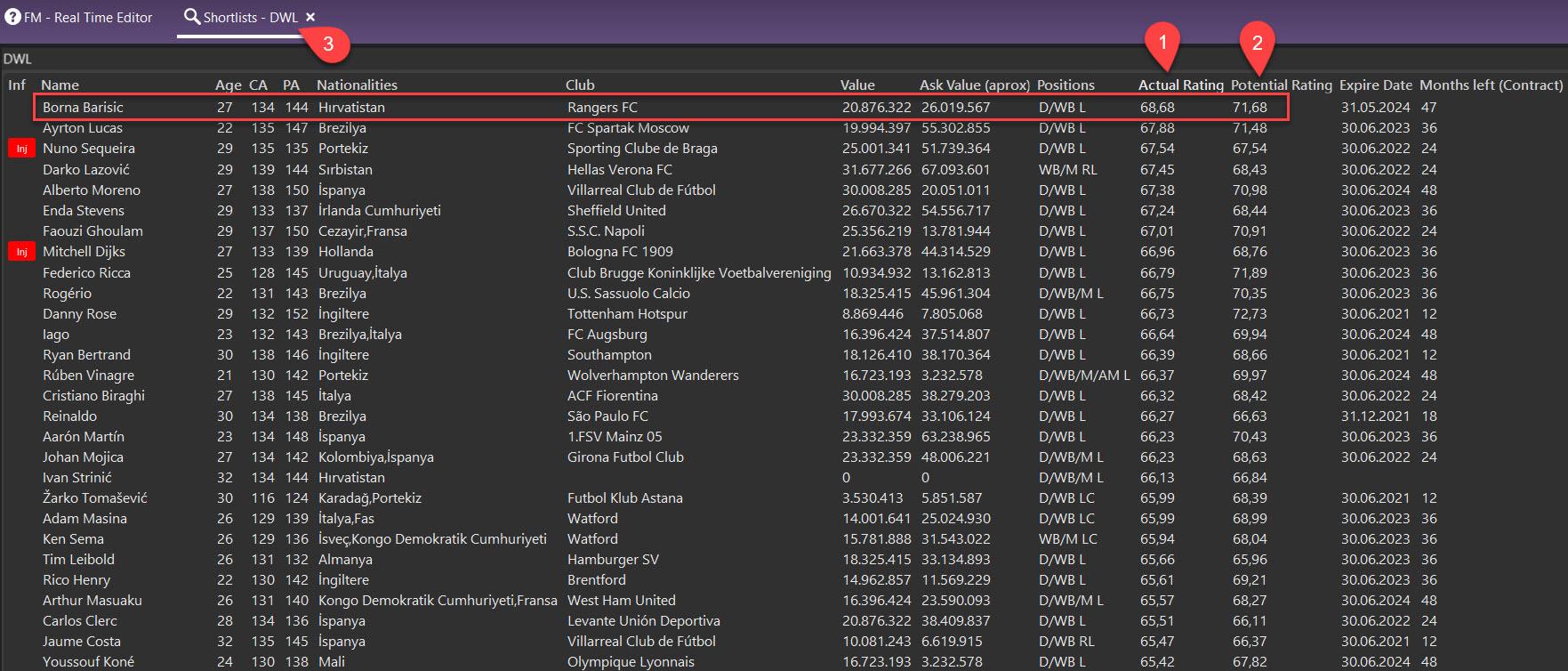Sort by the Actual Rating column header
Image resolution: width=1568 pixels, height=671 pixels.
coord(1180,85)
